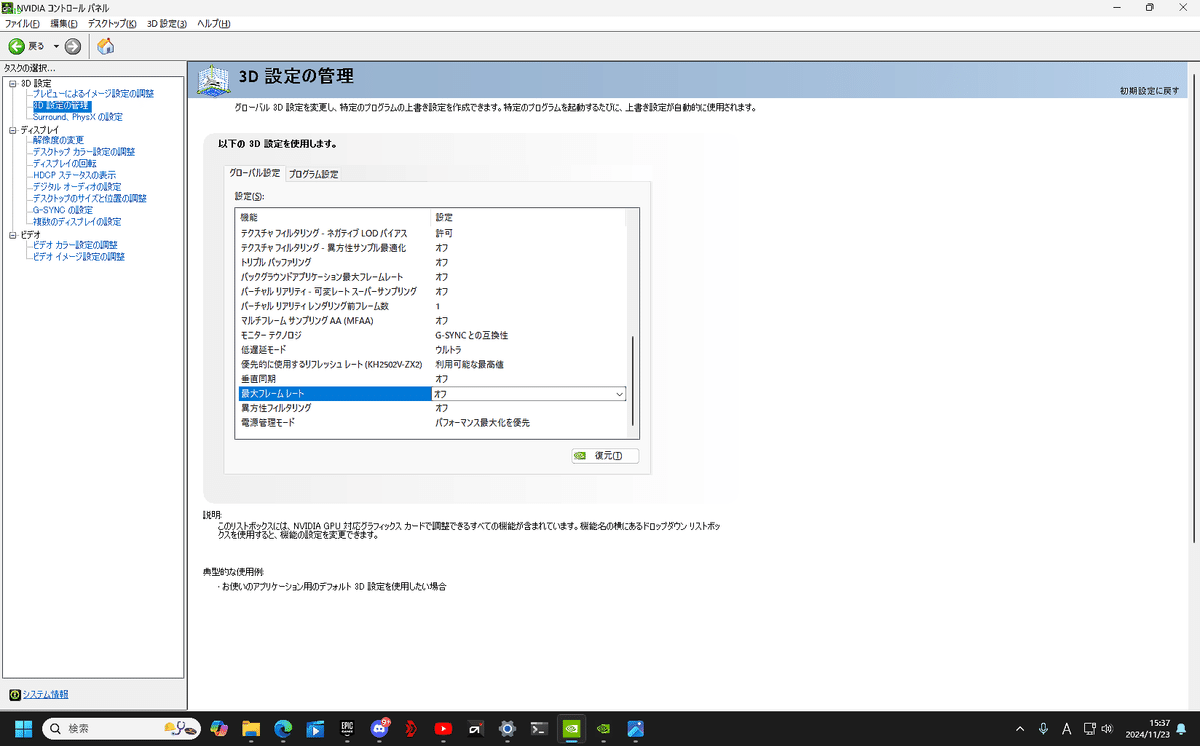Click the green Back arrow button
Viewport: 1200px width, 746px height.
tap(16, 46)
